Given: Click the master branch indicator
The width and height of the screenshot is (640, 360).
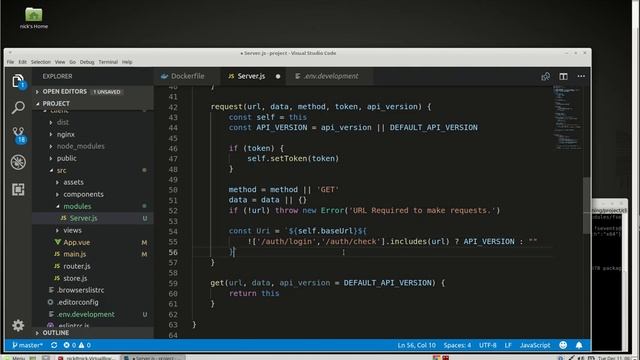Looking at the screenshot, I should (27, 345).
